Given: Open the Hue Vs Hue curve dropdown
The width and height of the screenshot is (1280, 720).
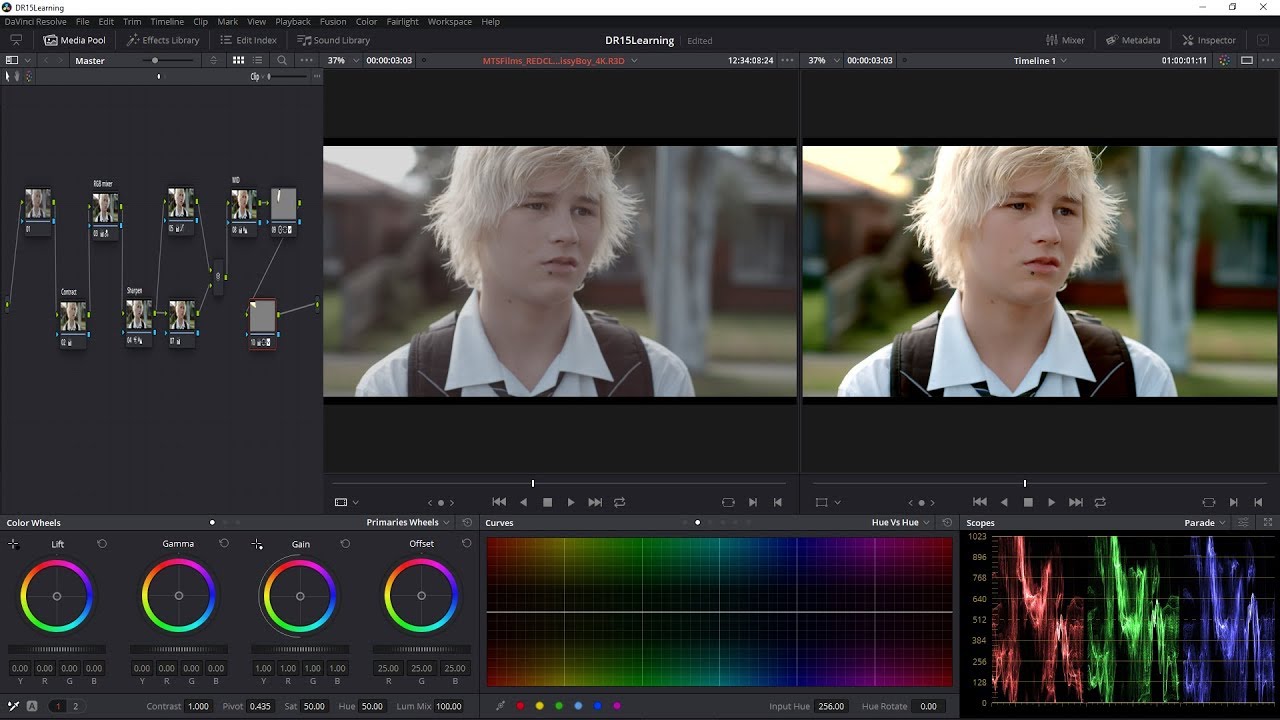Looking at the screenshot, I should tap(900, 522).
